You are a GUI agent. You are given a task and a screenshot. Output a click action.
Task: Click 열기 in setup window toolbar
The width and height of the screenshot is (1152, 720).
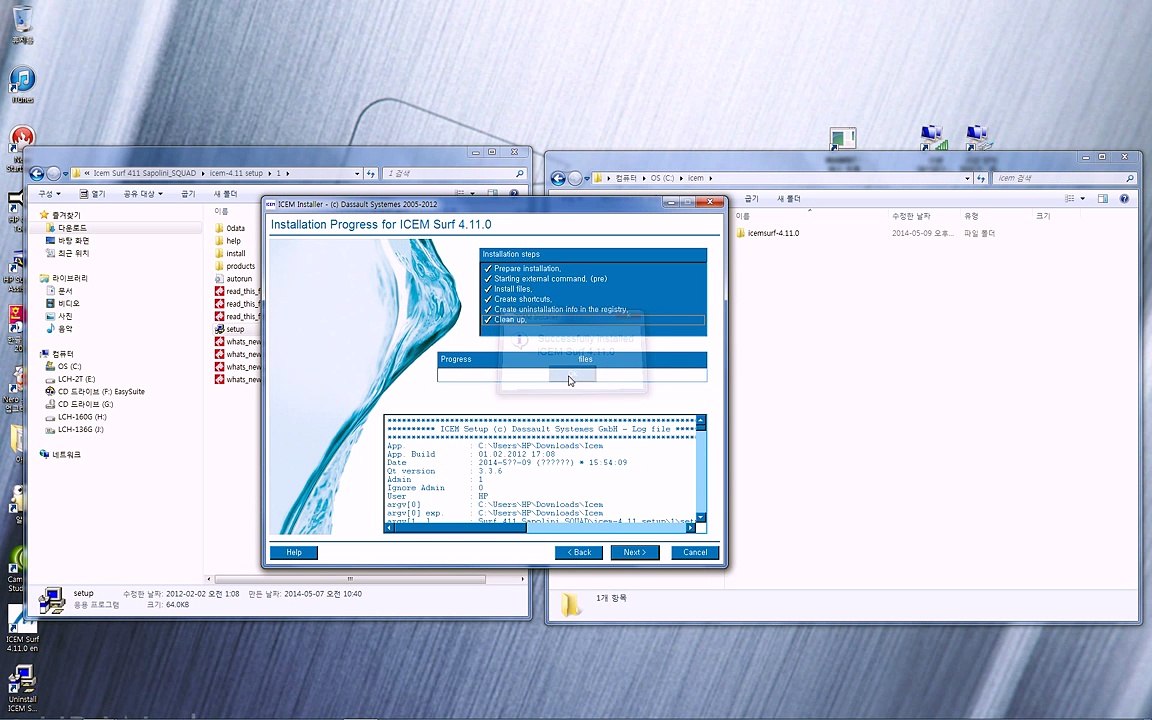(93, 194)
